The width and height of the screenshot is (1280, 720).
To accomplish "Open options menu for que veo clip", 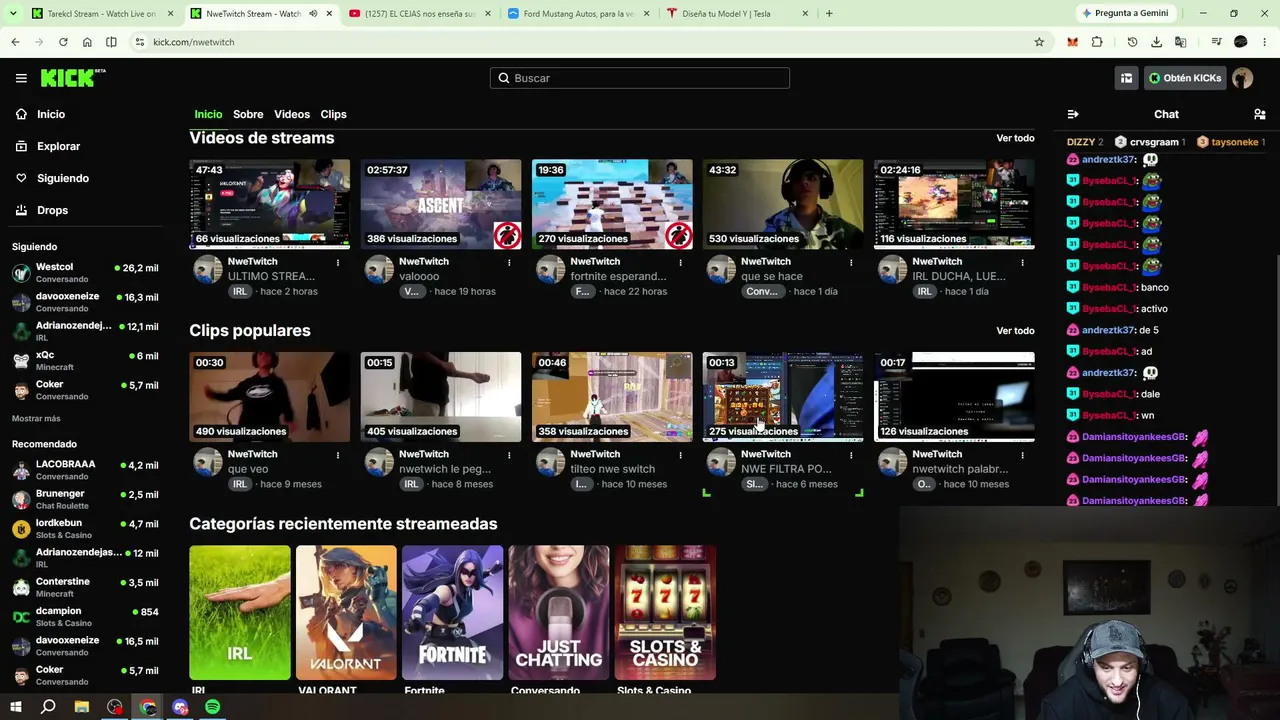I will [x=338, y=455].
